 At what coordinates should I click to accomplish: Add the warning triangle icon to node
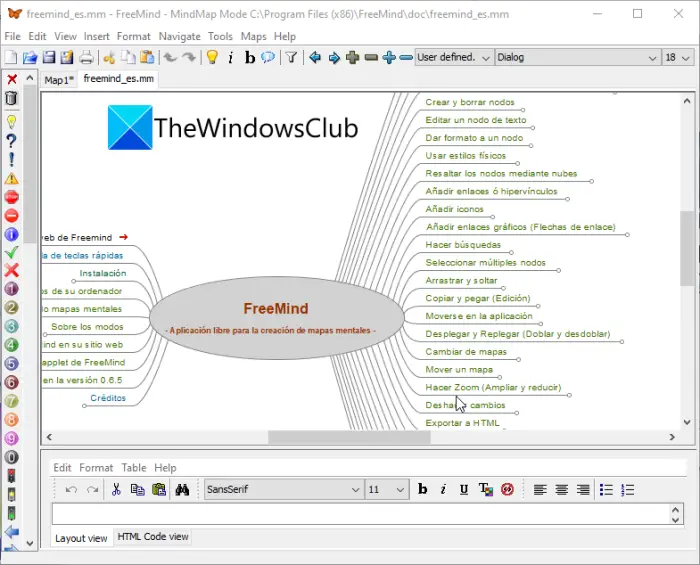click(12, 179)
